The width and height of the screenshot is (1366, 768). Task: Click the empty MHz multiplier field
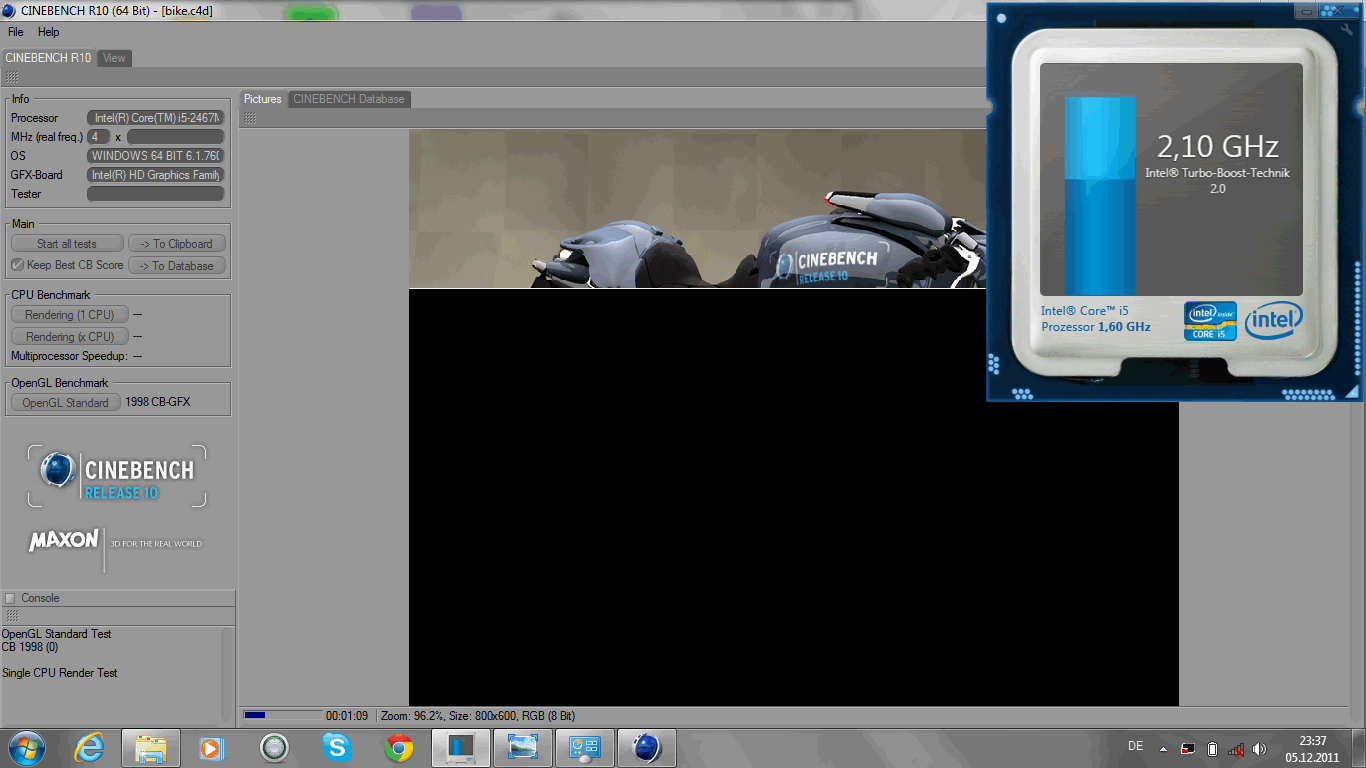tap(175, 137)
